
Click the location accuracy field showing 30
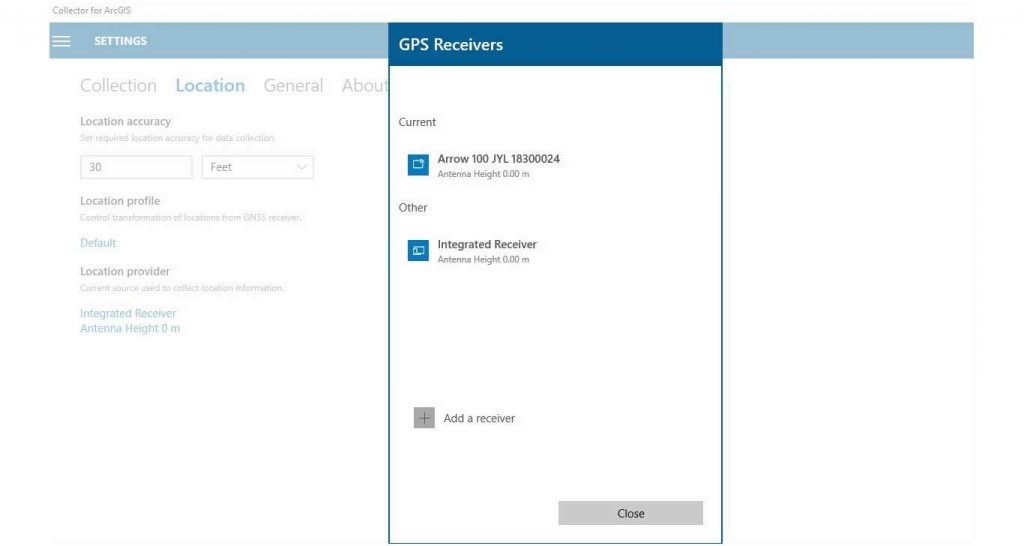[x=136, y=167]
